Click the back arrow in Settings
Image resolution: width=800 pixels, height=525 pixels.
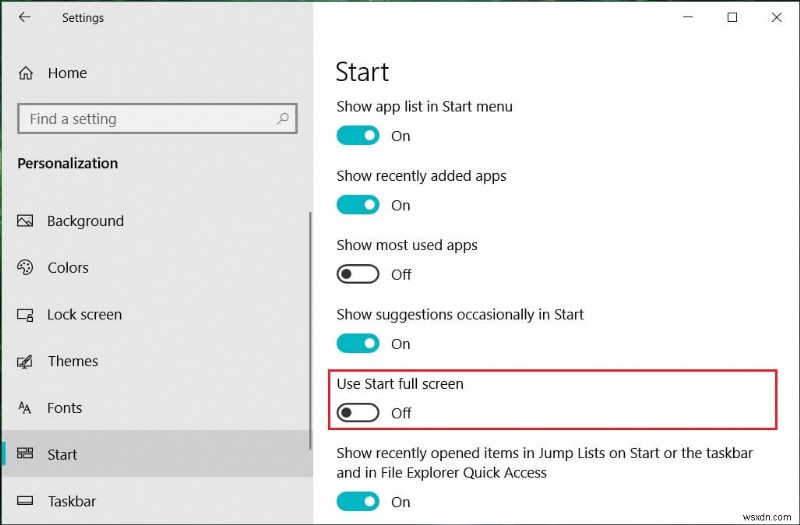point(24,17)
